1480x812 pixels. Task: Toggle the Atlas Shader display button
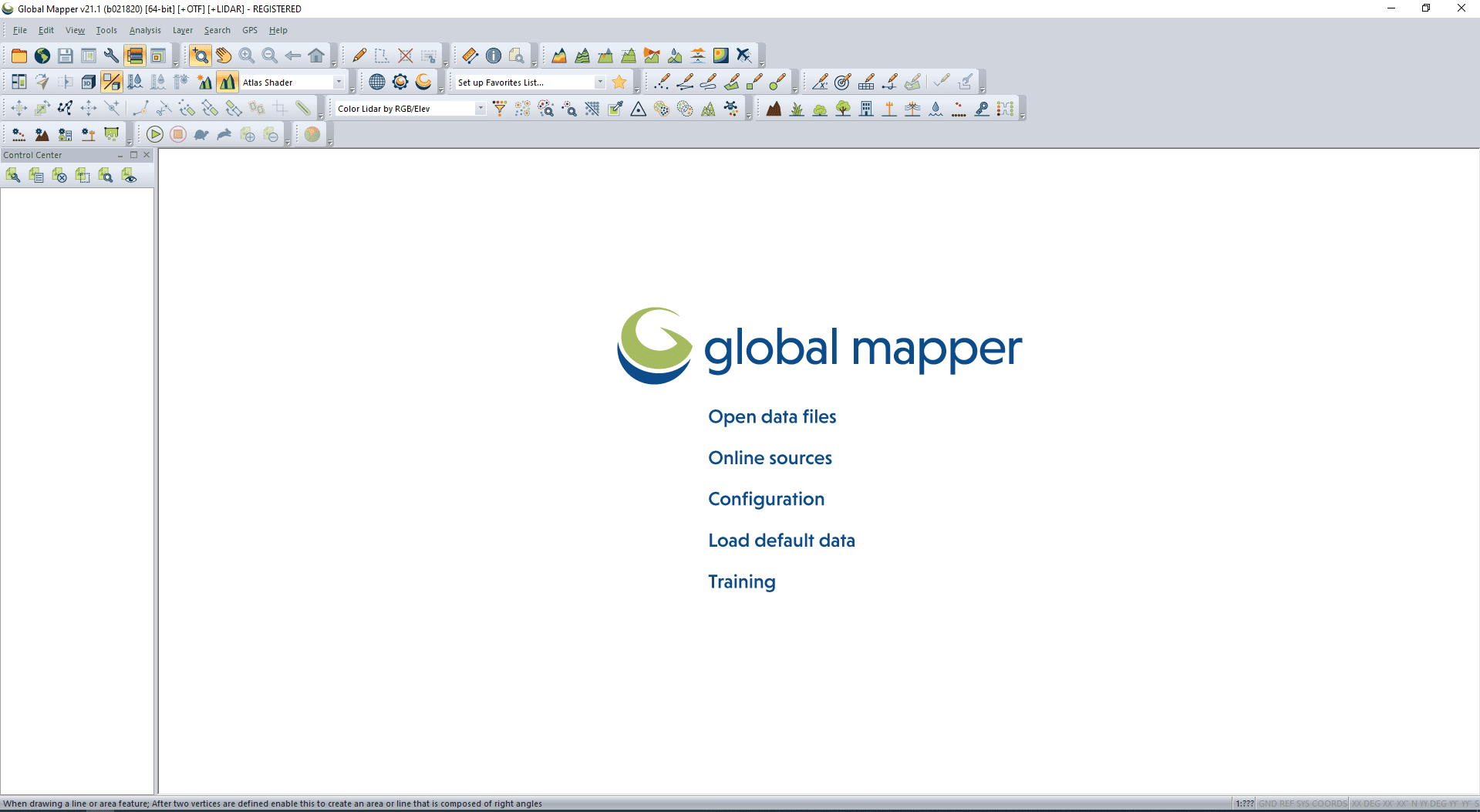pos(228,81)
